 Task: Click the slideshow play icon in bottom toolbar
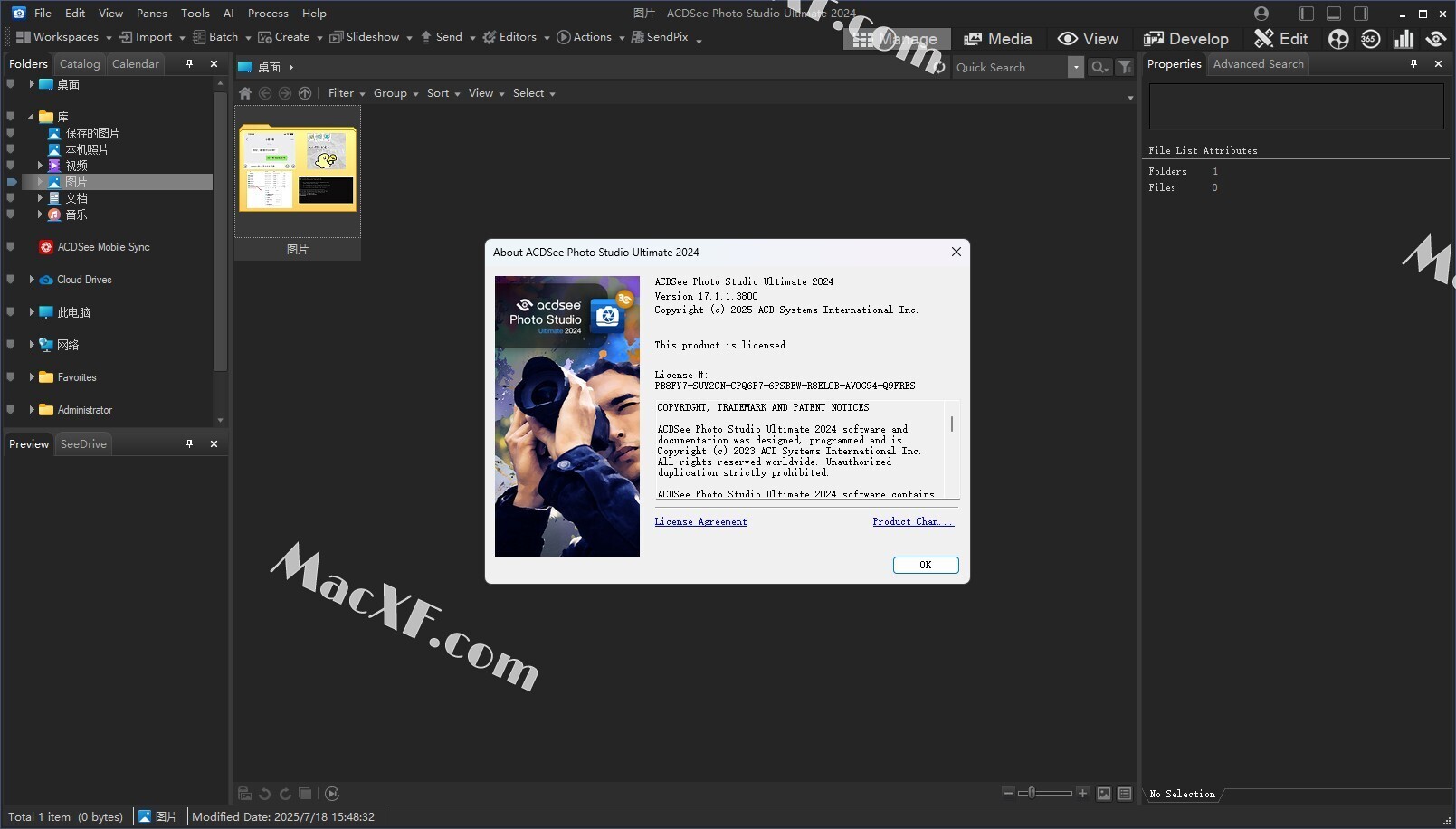pos(332,794)
